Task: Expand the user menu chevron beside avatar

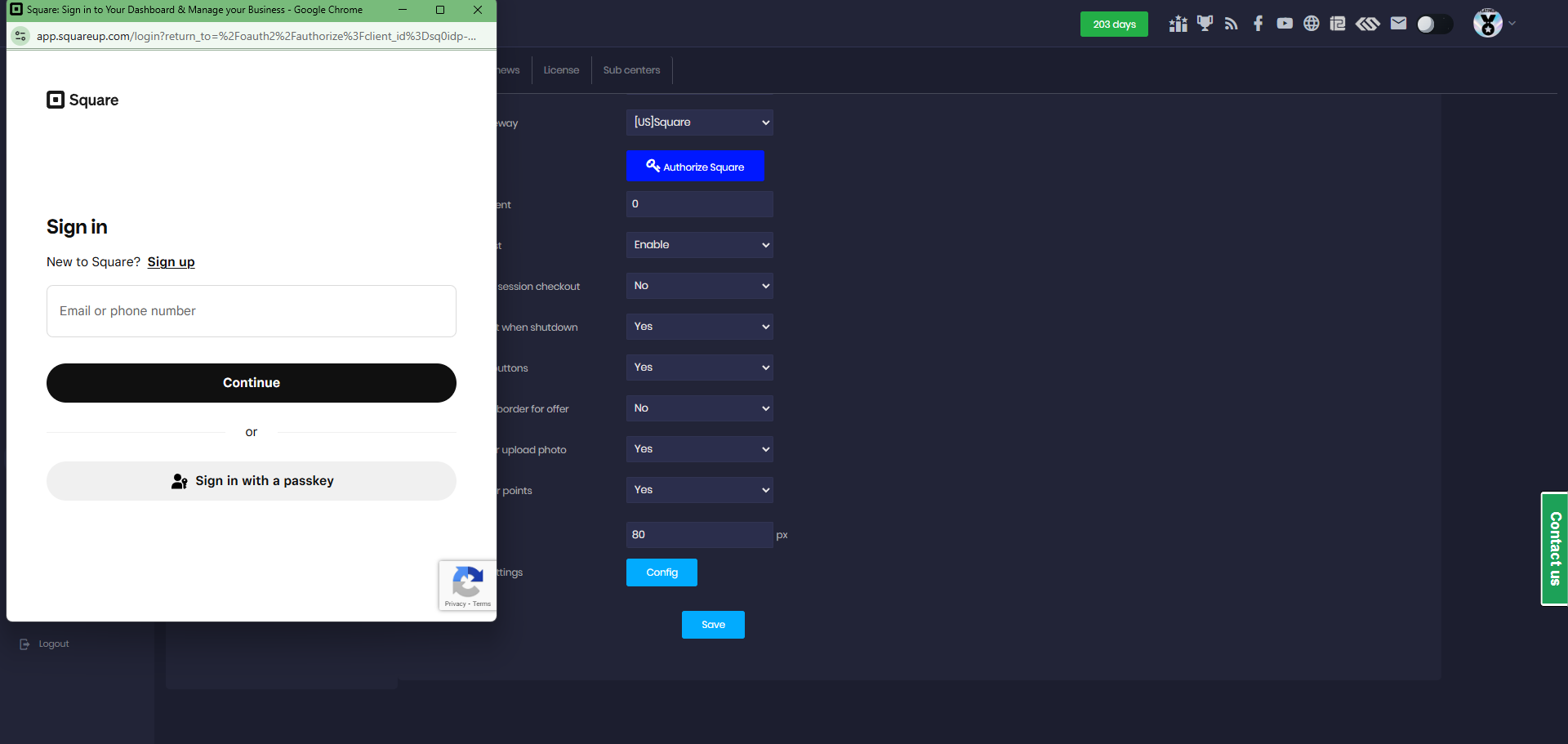Action: (x=1512, y=24)
